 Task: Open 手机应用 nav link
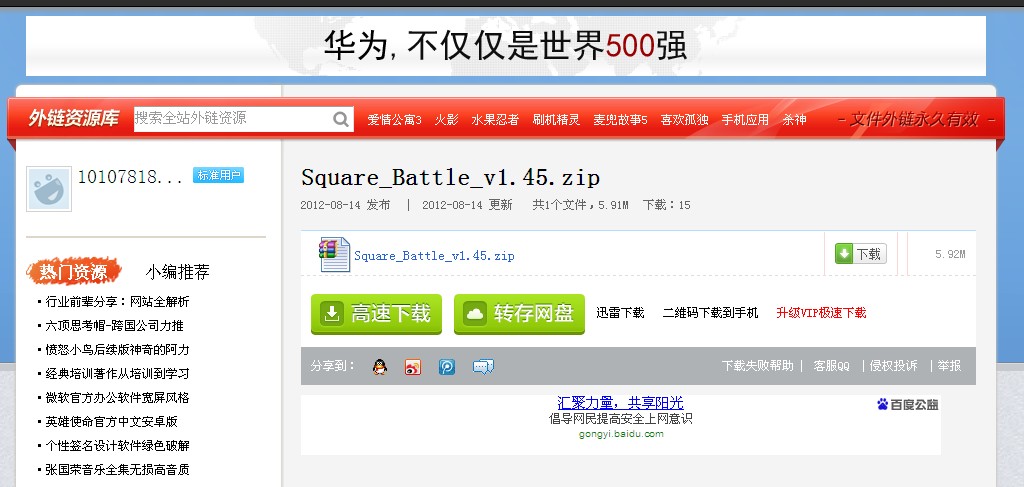pyautogui.click(x=745, y=120)
